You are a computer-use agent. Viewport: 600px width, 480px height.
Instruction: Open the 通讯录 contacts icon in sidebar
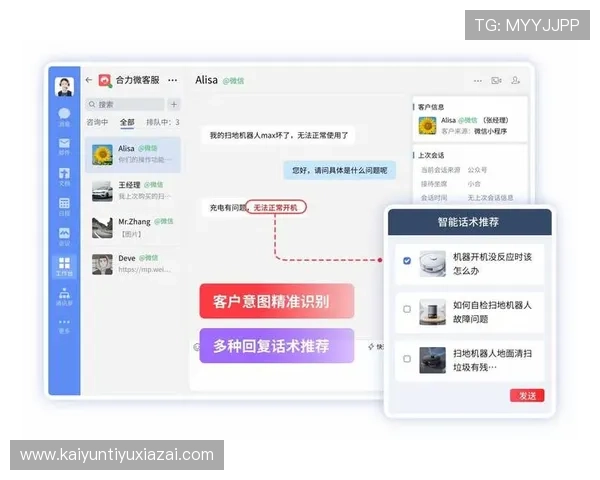tap(64, 297)
